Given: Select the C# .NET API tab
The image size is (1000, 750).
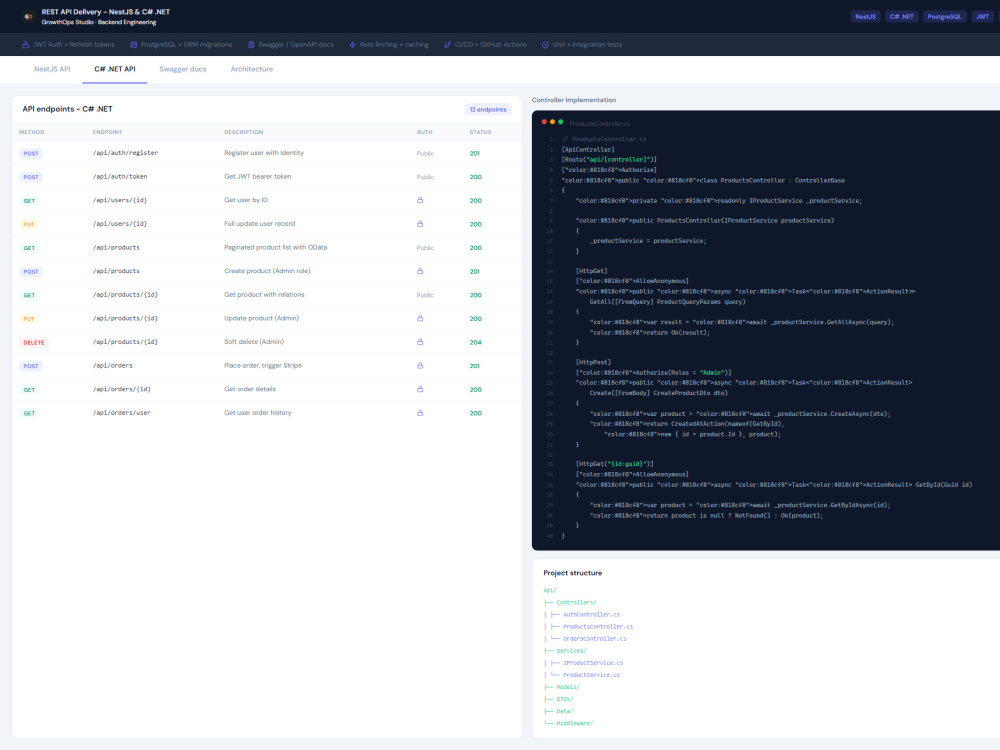Looking at the screenshot, I should 115,69.
